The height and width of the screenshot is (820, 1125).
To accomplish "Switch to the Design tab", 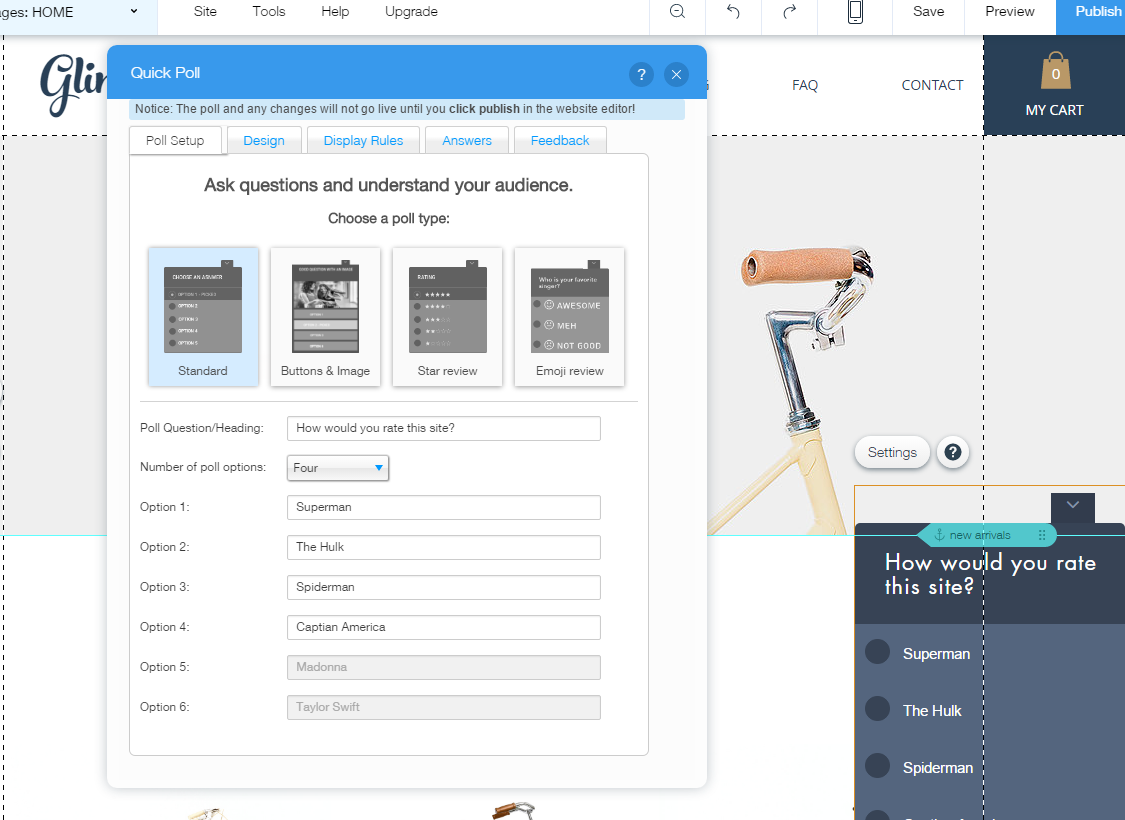I will click(x=264, y=141).
